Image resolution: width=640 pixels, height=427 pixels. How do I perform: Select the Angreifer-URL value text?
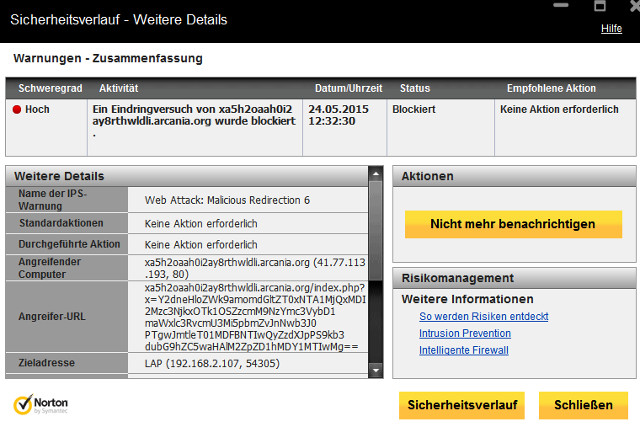click(x=255, y=316)
